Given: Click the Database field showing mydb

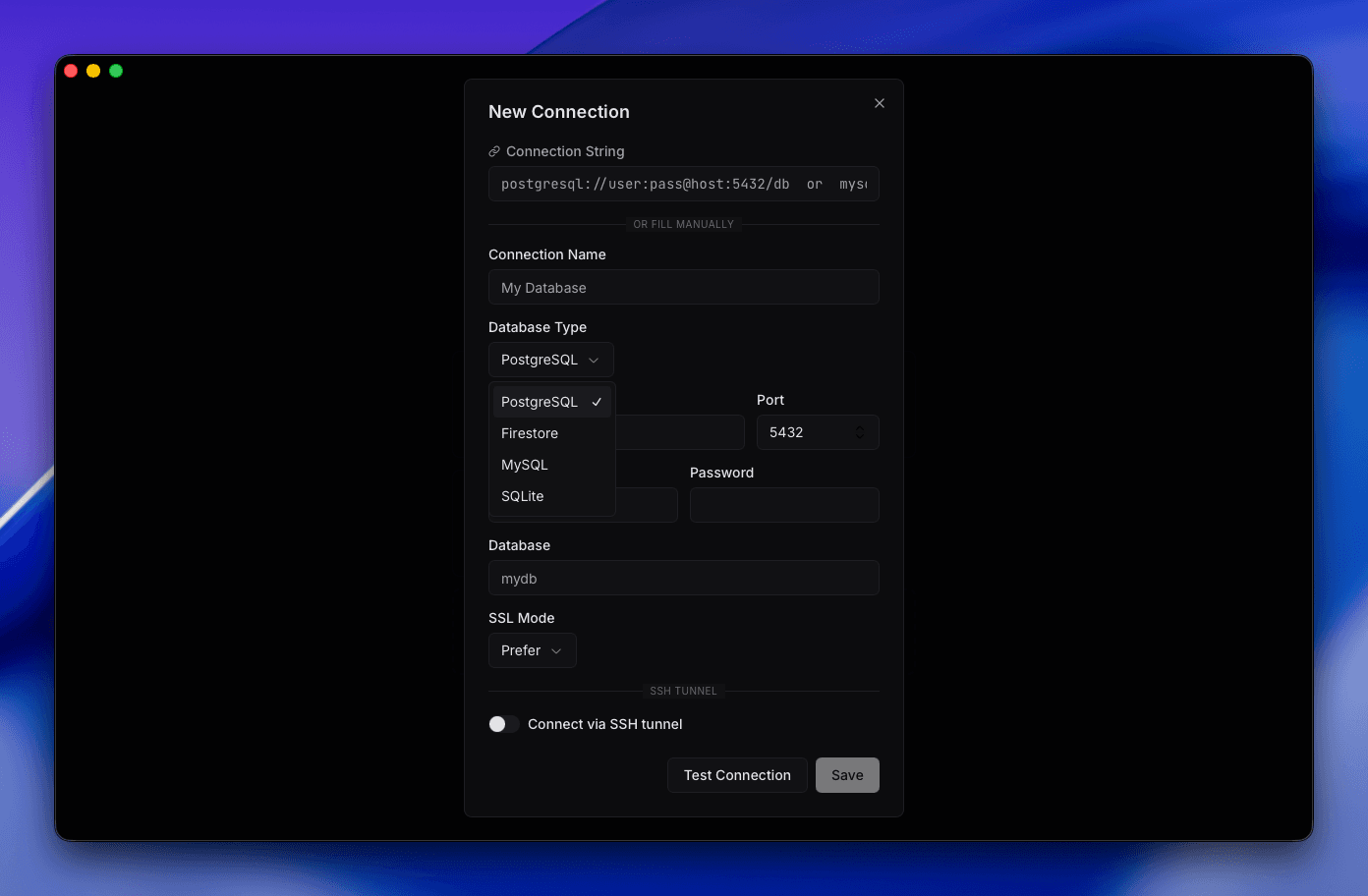Looking at the screenshot, I should pos(684,578).
